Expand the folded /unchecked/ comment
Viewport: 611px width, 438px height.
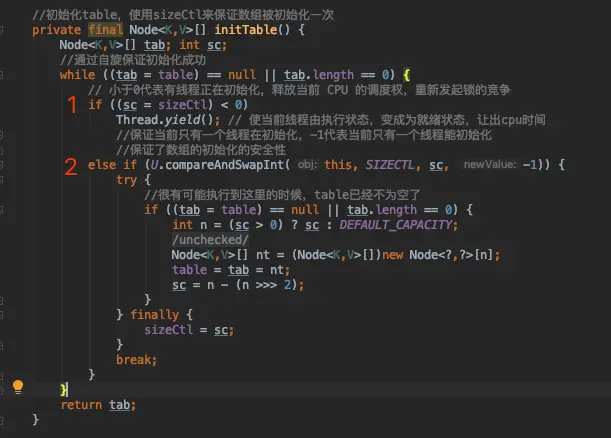pos(210,240)
